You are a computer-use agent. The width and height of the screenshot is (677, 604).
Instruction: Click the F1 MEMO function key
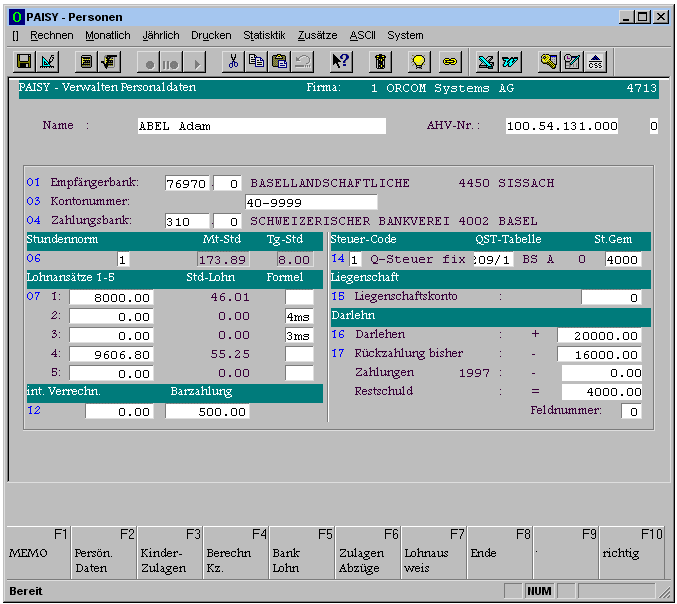pos(38,552)
